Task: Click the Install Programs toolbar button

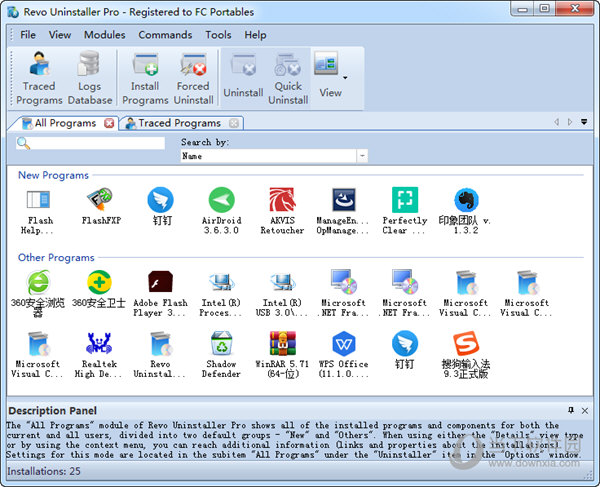Action: pos(145,78)
